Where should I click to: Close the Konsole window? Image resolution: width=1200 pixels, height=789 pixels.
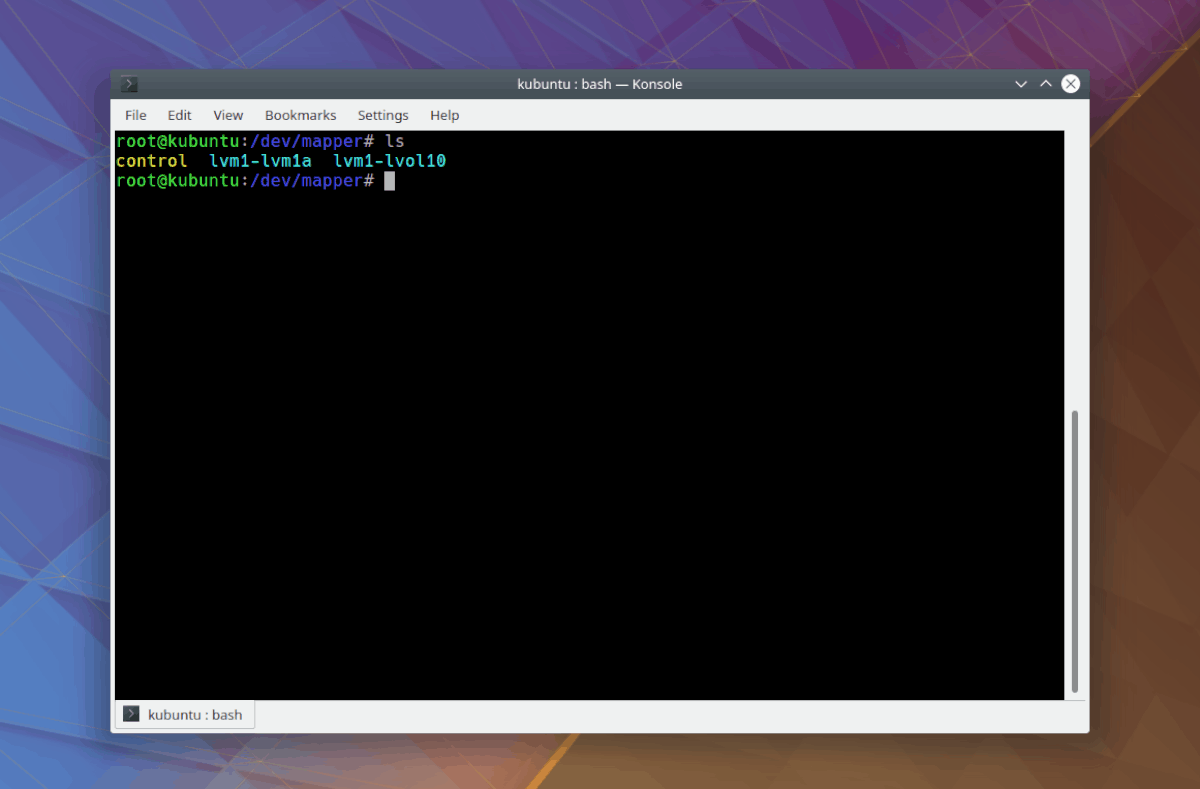click(1070, 84)
